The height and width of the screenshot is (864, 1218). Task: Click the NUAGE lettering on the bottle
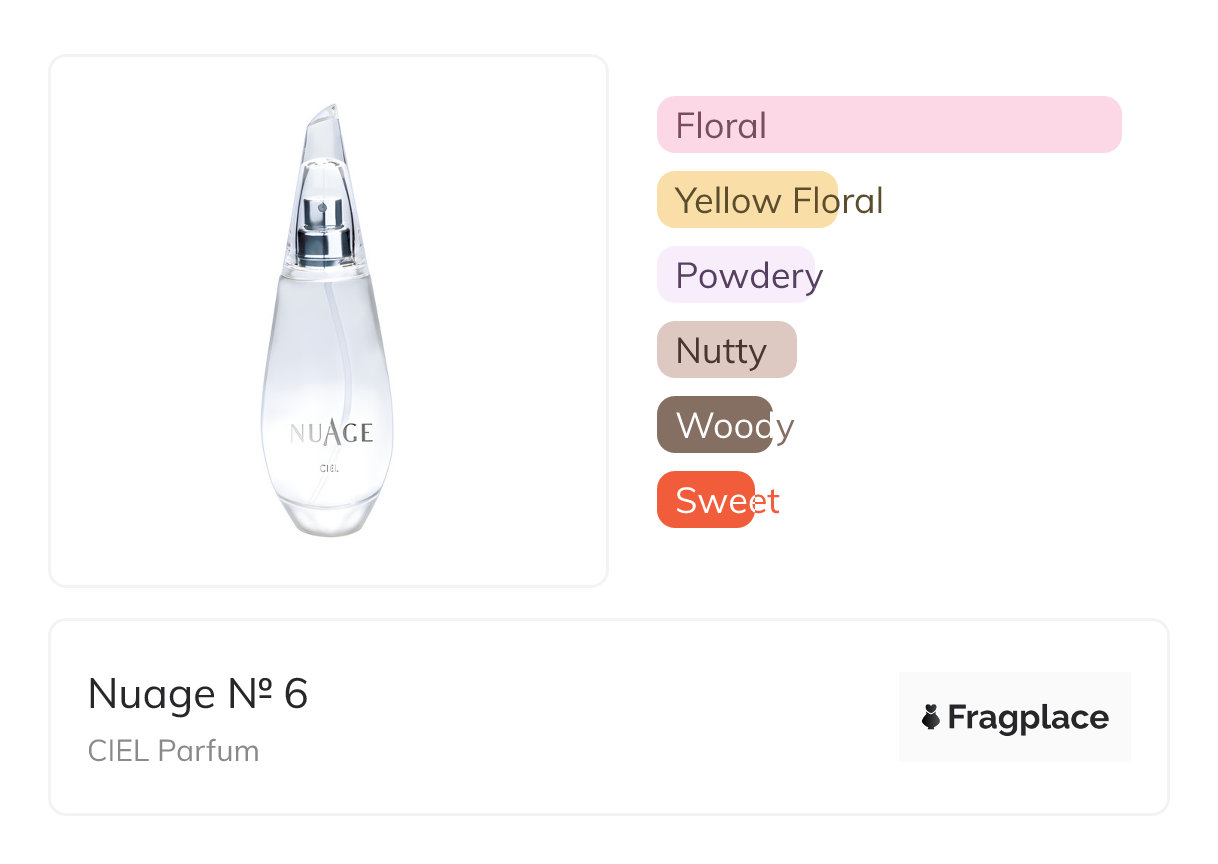point(331,432)
